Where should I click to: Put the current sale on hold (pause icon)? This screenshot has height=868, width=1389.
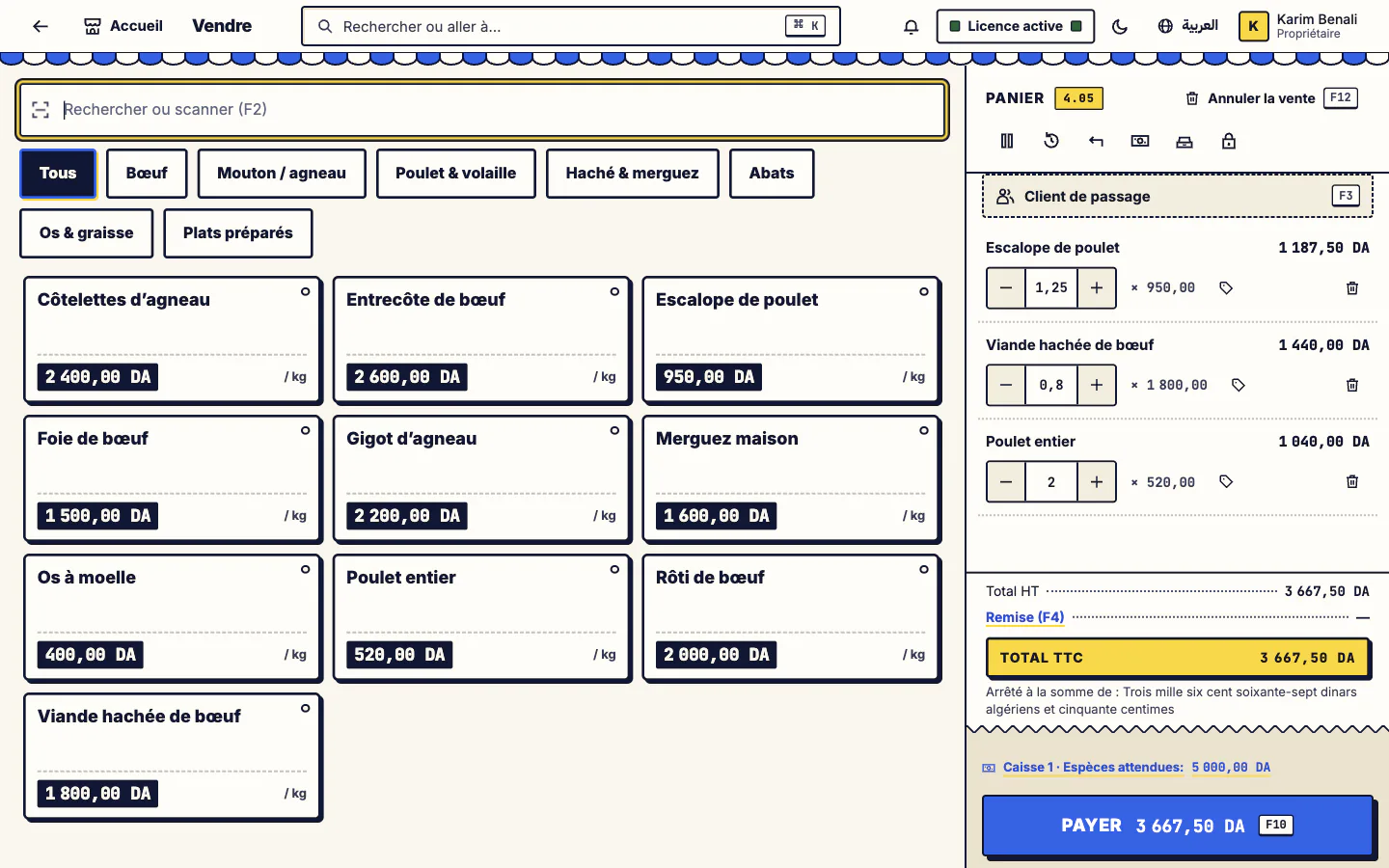click(x=1007, y=141)
